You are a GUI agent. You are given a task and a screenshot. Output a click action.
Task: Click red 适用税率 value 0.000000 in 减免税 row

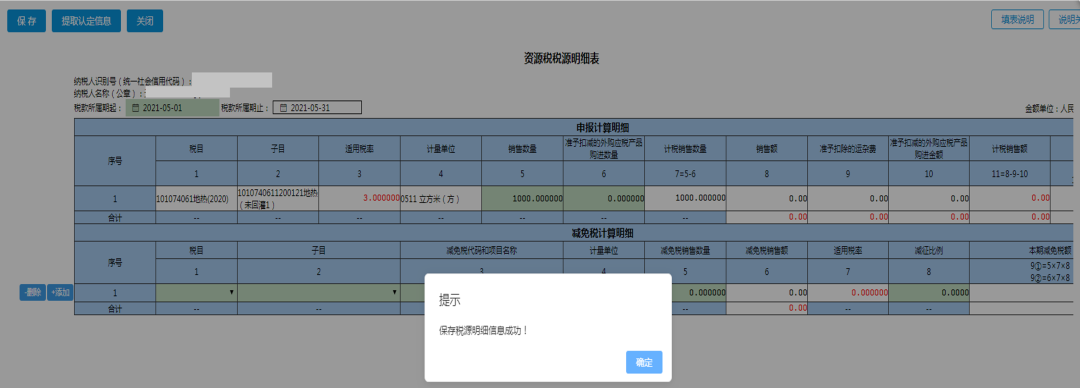click(869, 292)
